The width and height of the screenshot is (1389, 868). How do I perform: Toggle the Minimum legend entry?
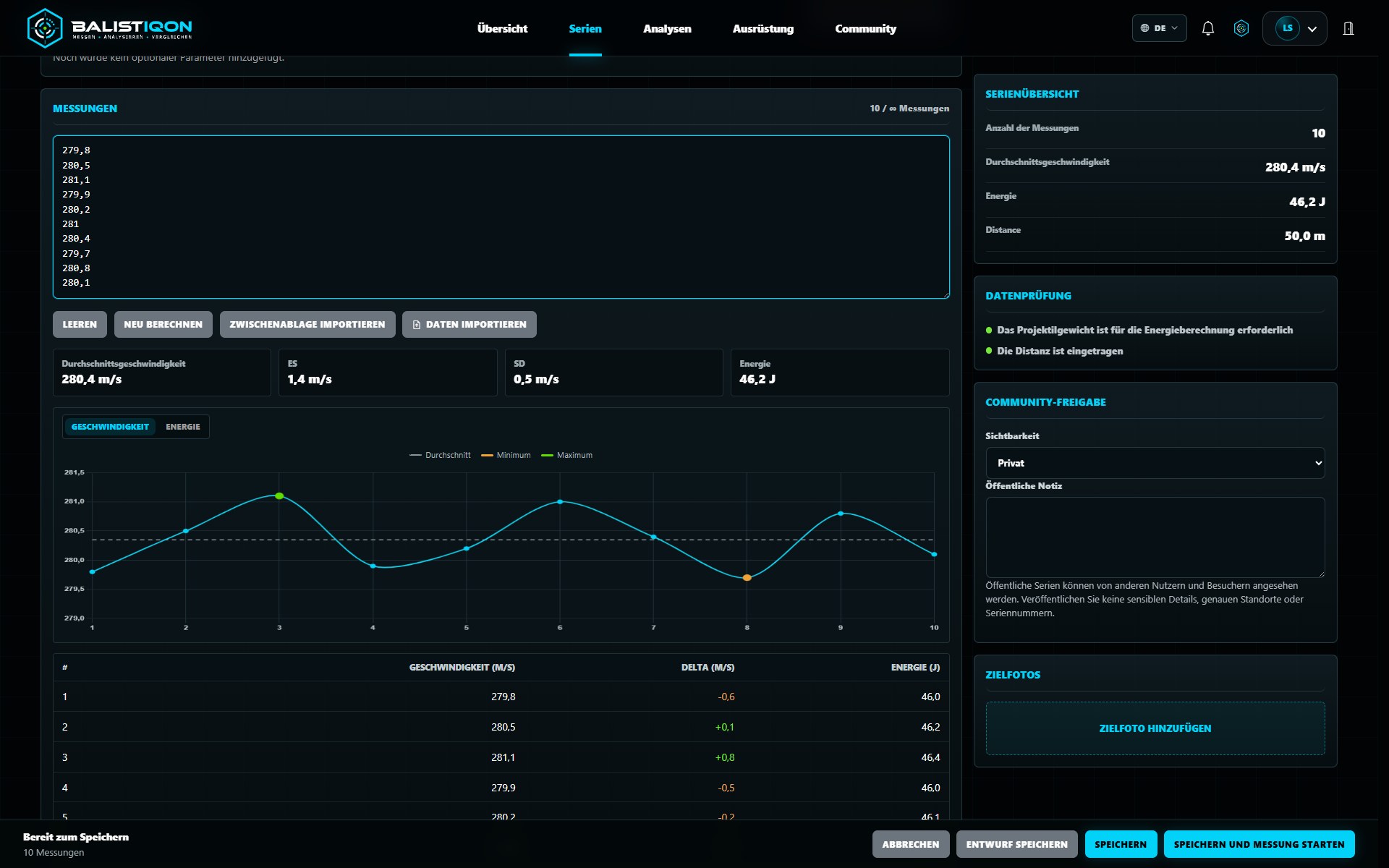click(x=506, y=455)
